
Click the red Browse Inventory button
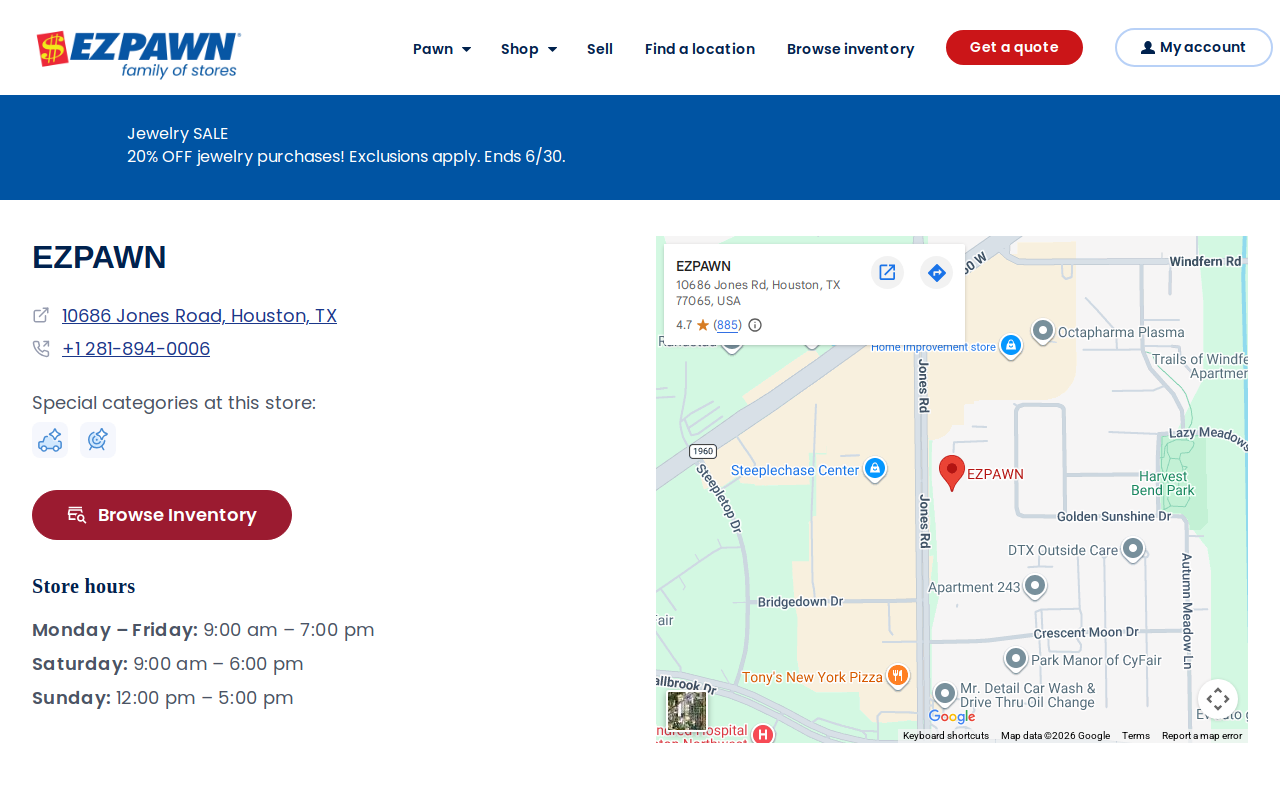pyautogui.click(x=162, y=515)
